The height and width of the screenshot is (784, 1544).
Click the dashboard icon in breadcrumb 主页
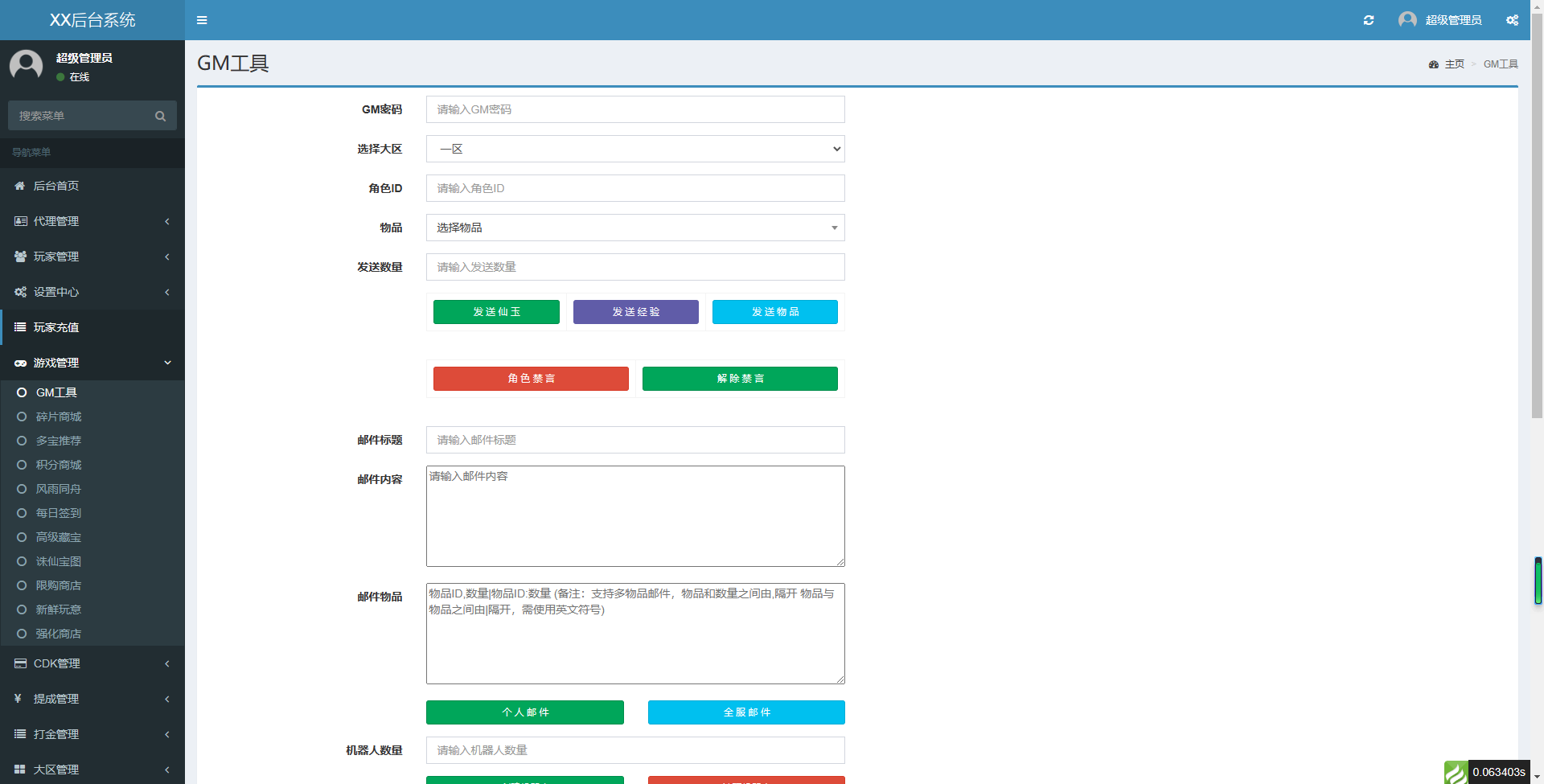[x=1433, y=64]
